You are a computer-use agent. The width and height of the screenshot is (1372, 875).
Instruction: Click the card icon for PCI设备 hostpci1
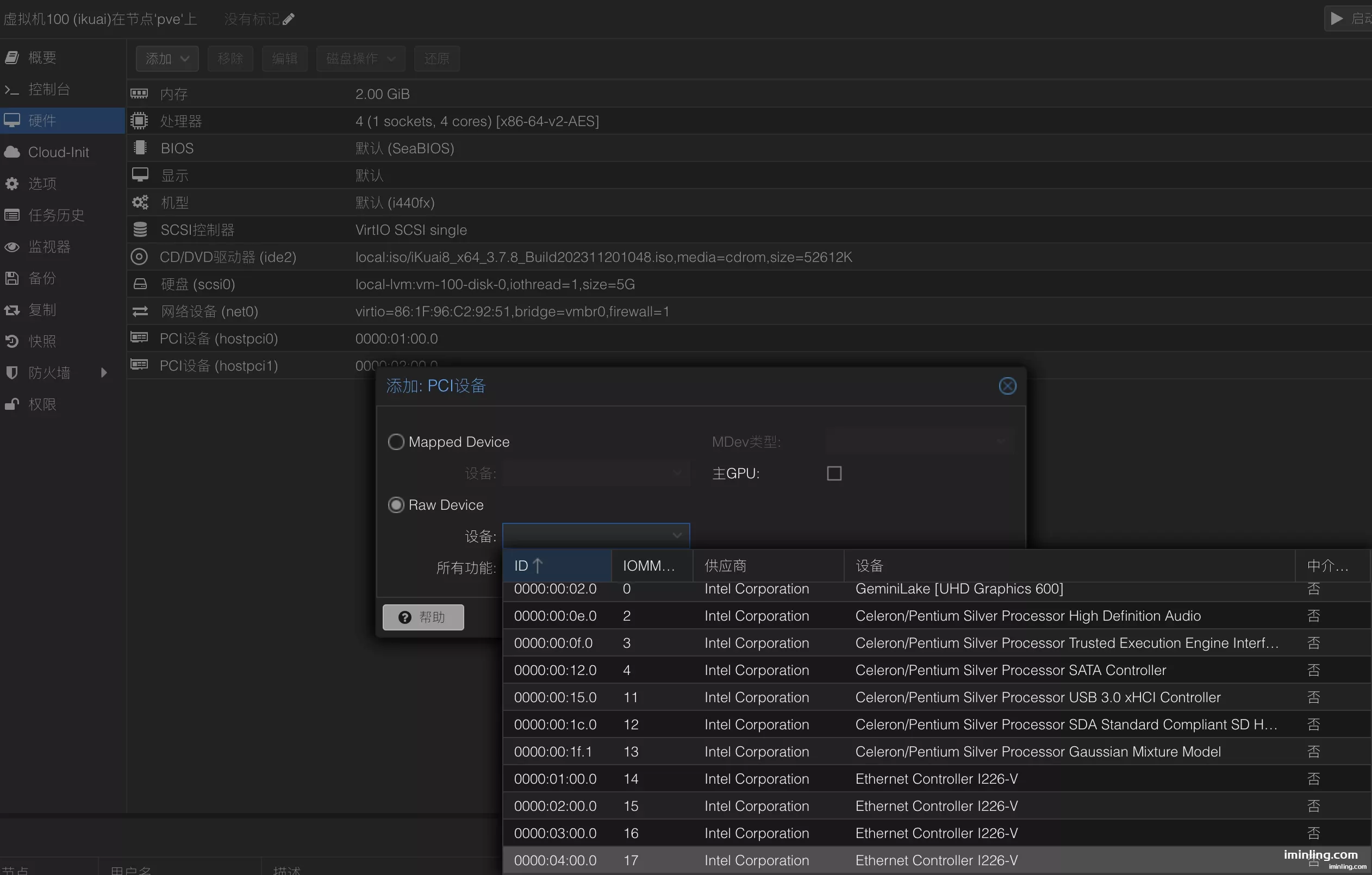pos(139,365)
